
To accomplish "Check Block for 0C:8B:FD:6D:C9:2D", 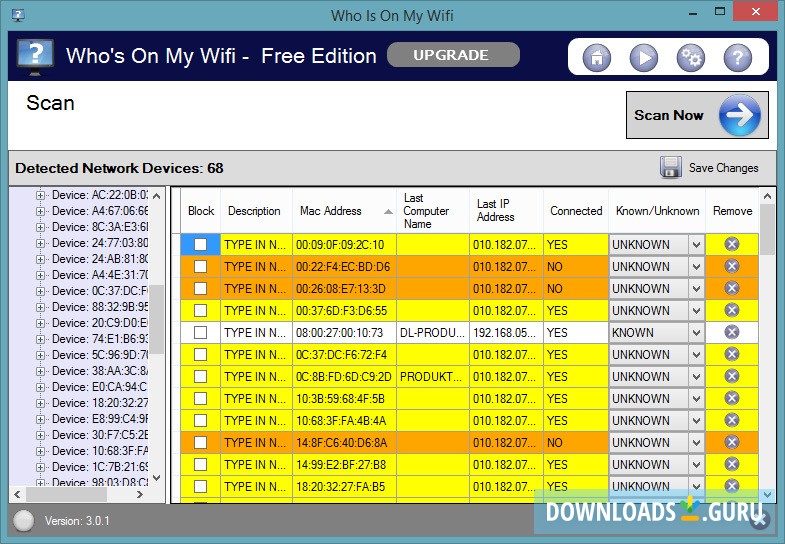I will [200, 376].
